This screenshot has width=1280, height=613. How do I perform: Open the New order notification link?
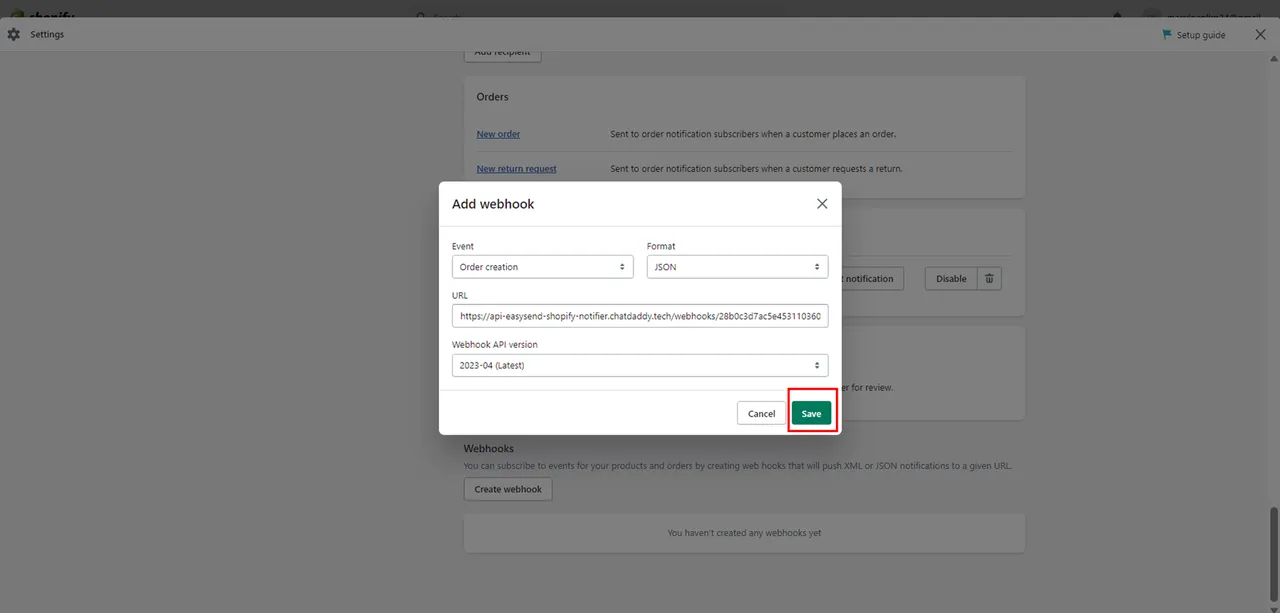pyautogui.click(x=498, y=134)
